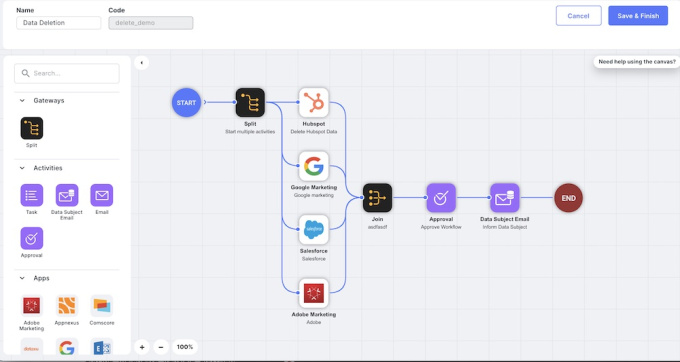Select the Email activity icon
This screenshot has height=362, width=680.
102,195
